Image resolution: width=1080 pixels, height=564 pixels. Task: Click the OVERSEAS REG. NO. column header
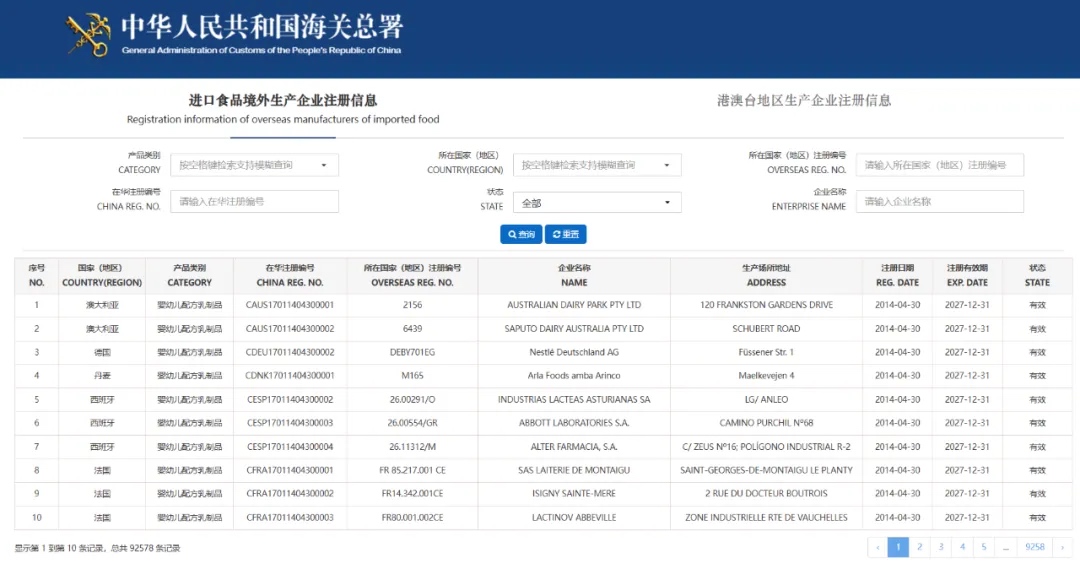(x=412, y=275)
